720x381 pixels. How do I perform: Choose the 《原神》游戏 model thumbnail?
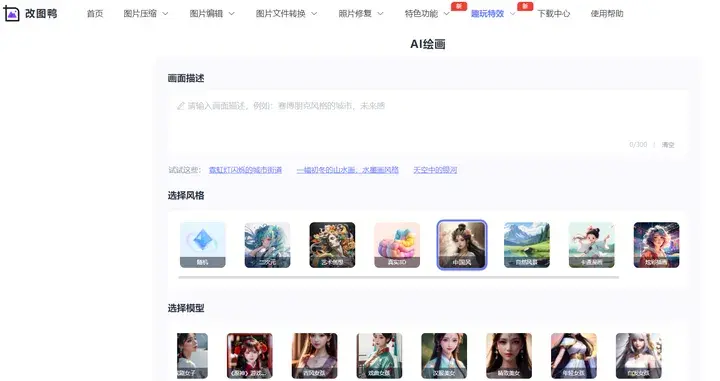(250, 356)
